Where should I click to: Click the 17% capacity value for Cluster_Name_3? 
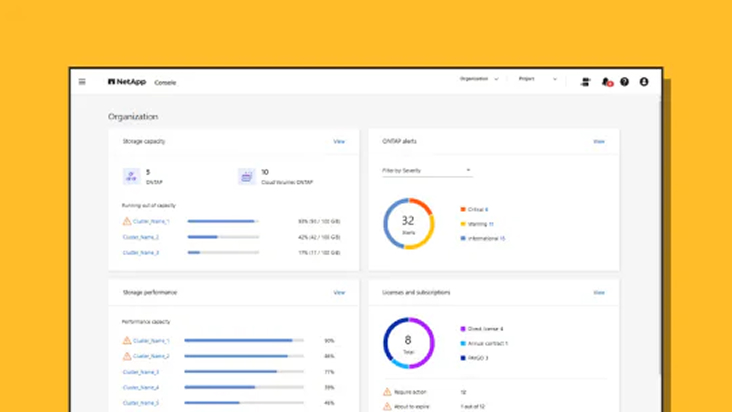click(319, 252)
